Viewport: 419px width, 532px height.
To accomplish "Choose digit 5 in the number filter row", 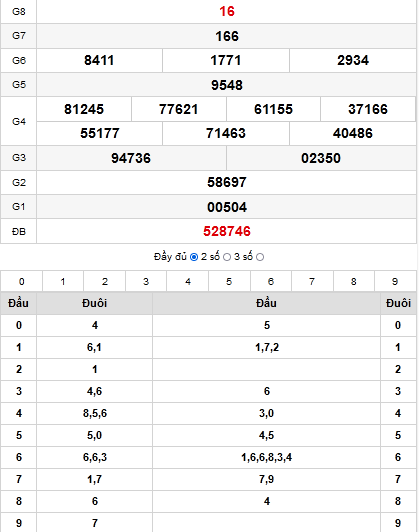I will click(x=229, y=281).
